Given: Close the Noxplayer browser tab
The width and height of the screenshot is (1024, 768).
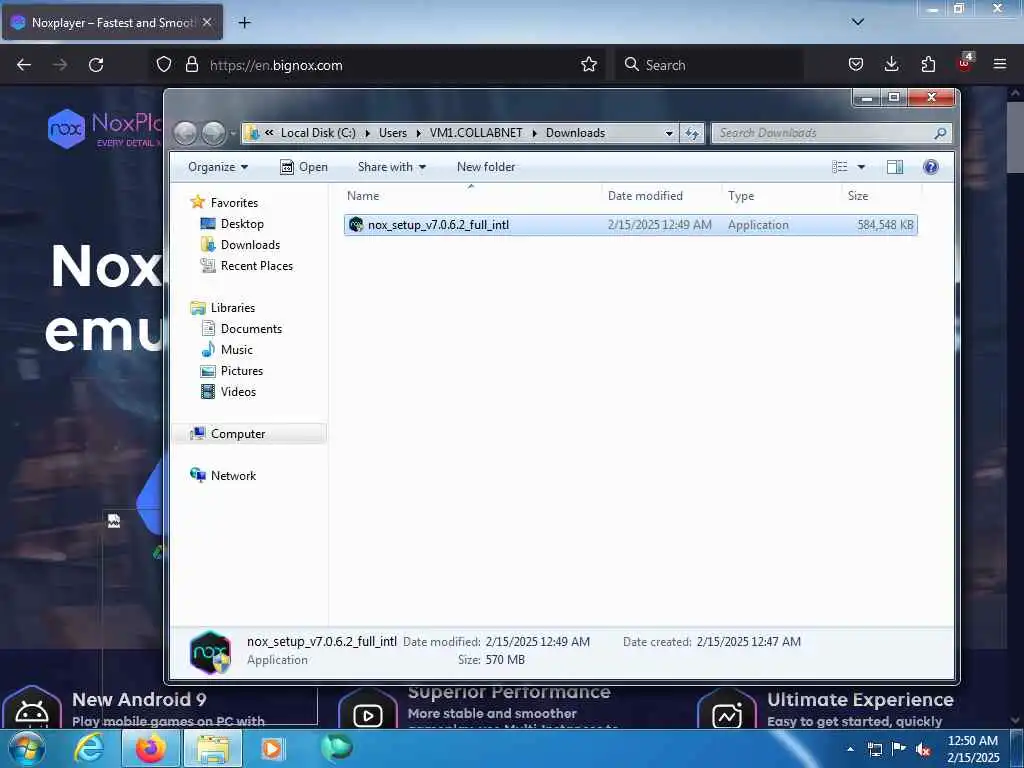Looking at the screenshot, I should (207, 22).
